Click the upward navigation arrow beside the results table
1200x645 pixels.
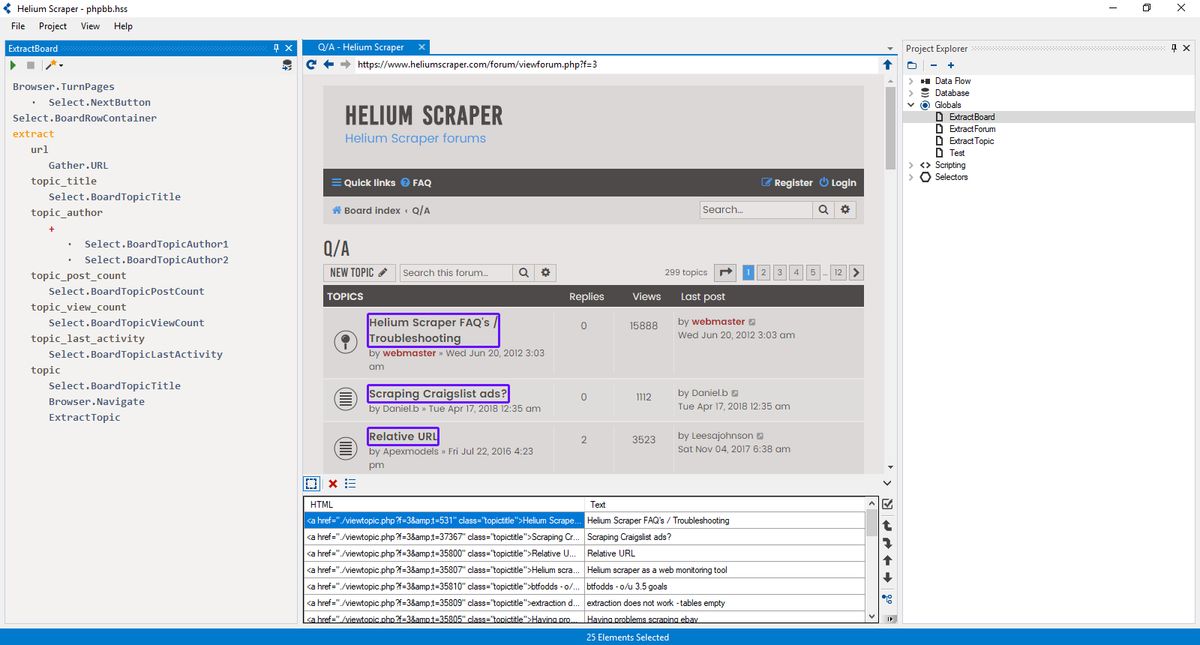click(886, 560)
